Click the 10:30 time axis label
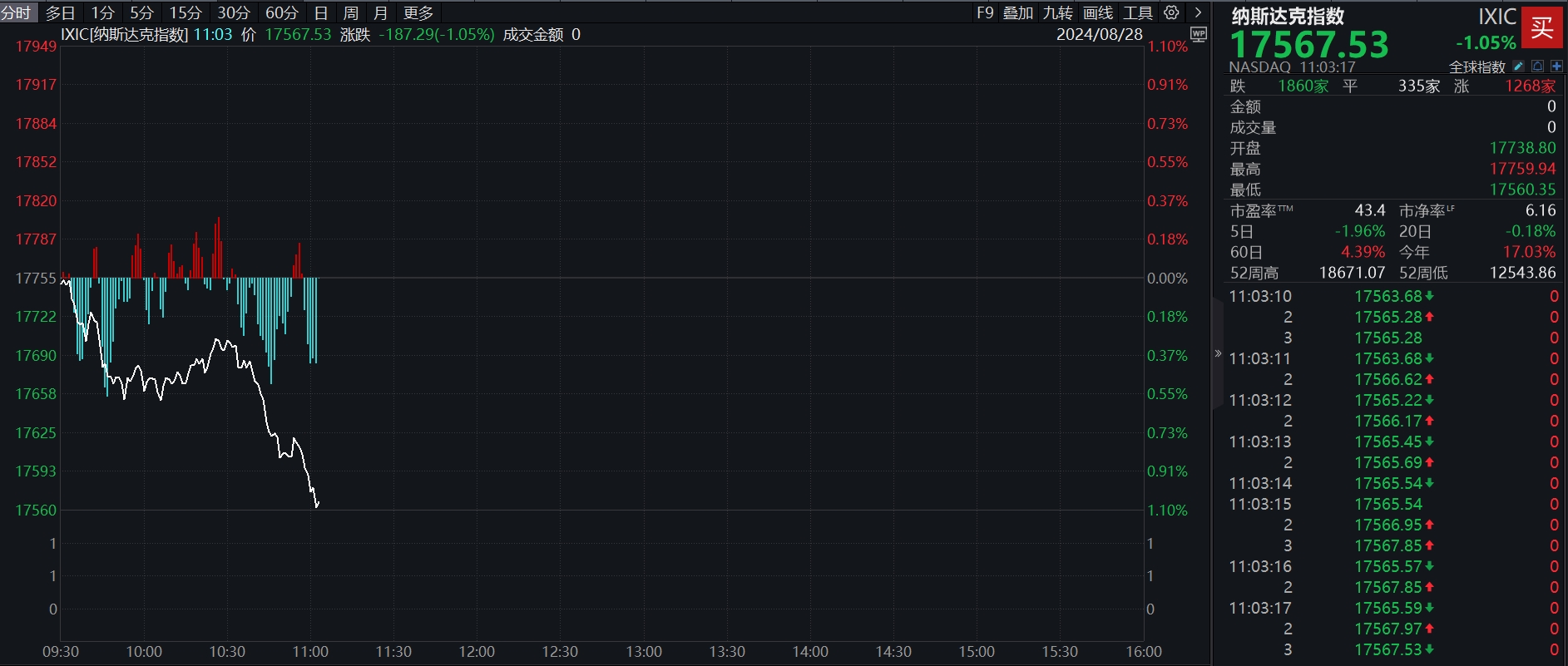The width and height of the screenshot is (1568, 666). [227, 652]
